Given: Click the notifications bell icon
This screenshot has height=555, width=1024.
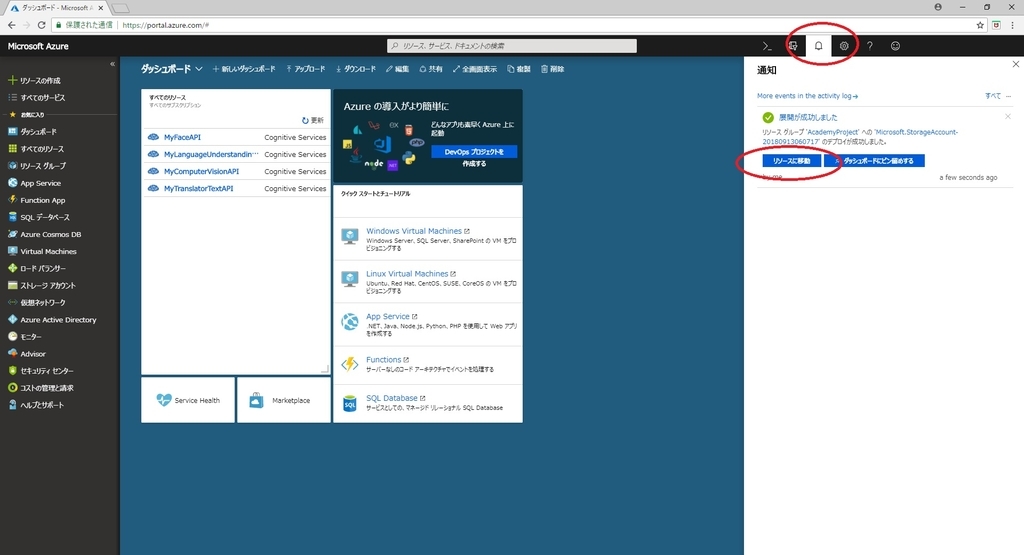Looking at the screenshot, I should (x=818, y=46).
